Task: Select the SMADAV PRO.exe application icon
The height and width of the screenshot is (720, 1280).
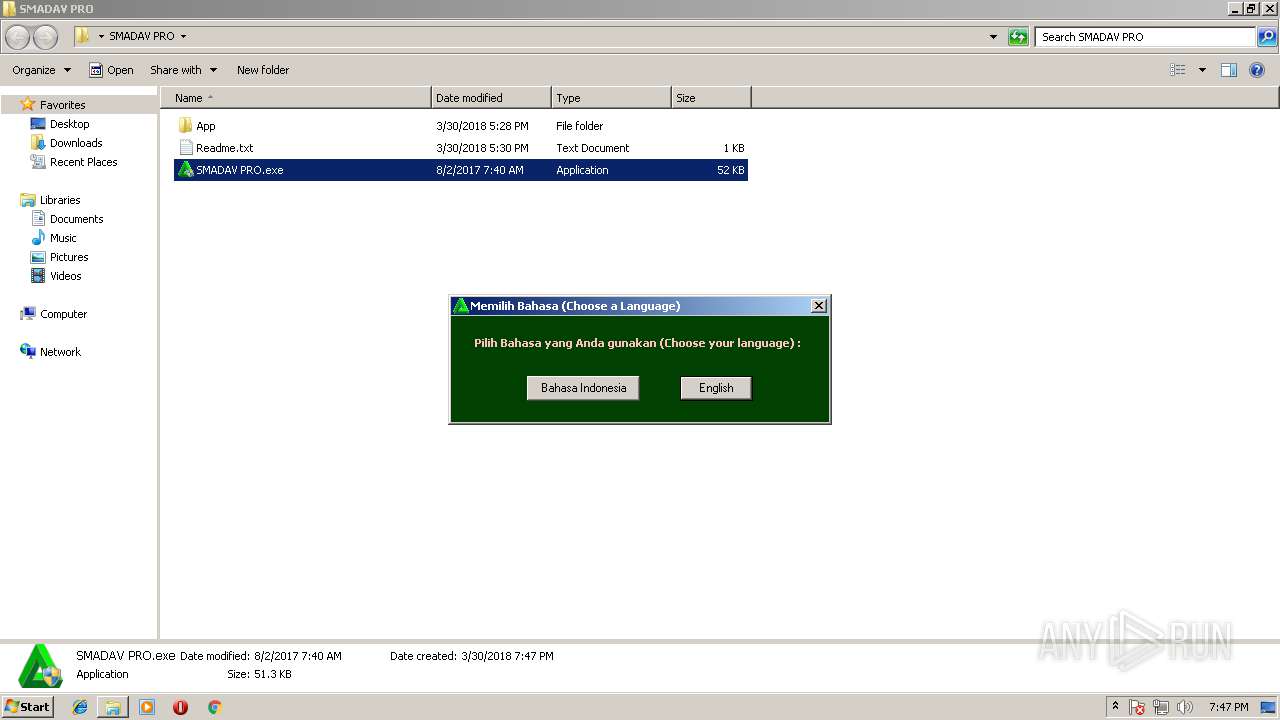Action: tap(185, 170)
